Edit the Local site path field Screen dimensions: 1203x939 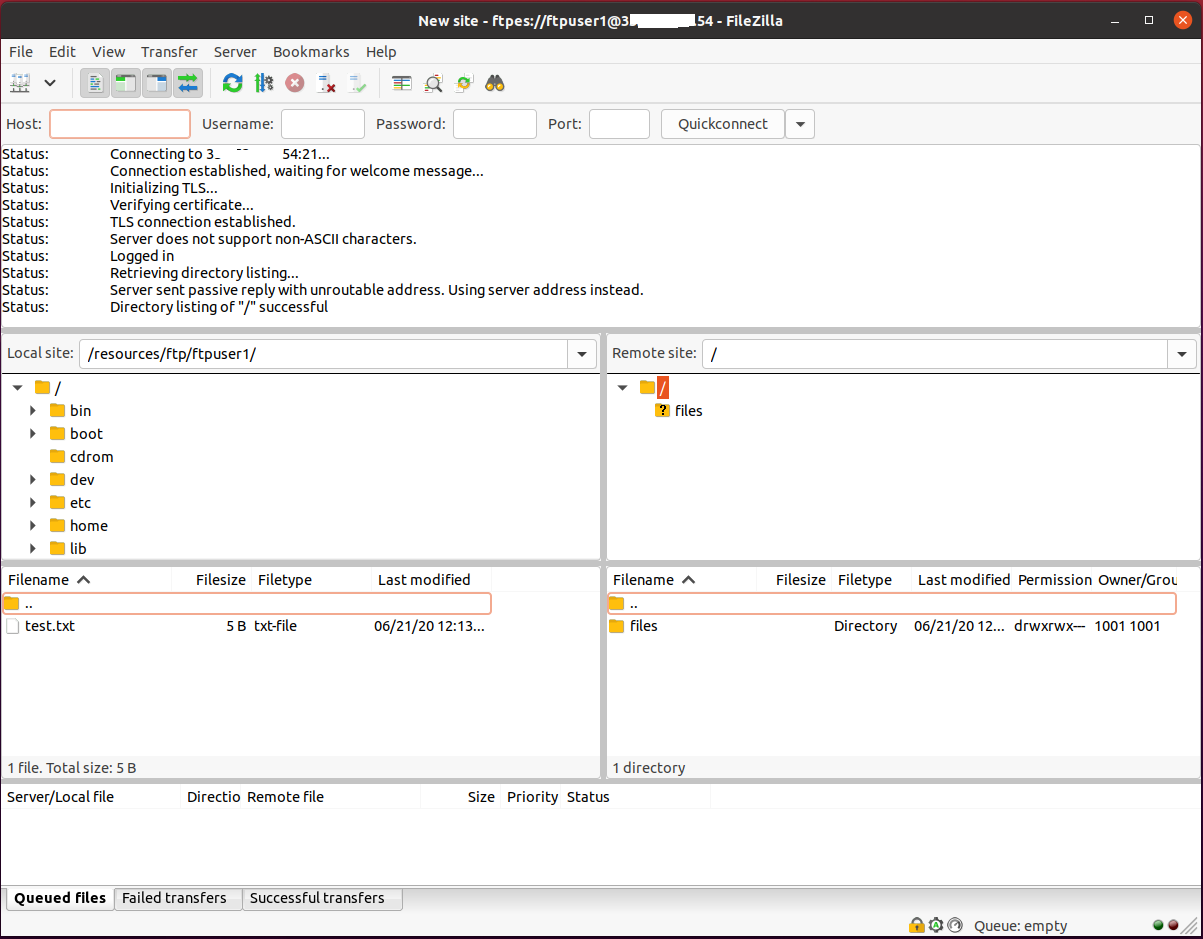(324, 354)
